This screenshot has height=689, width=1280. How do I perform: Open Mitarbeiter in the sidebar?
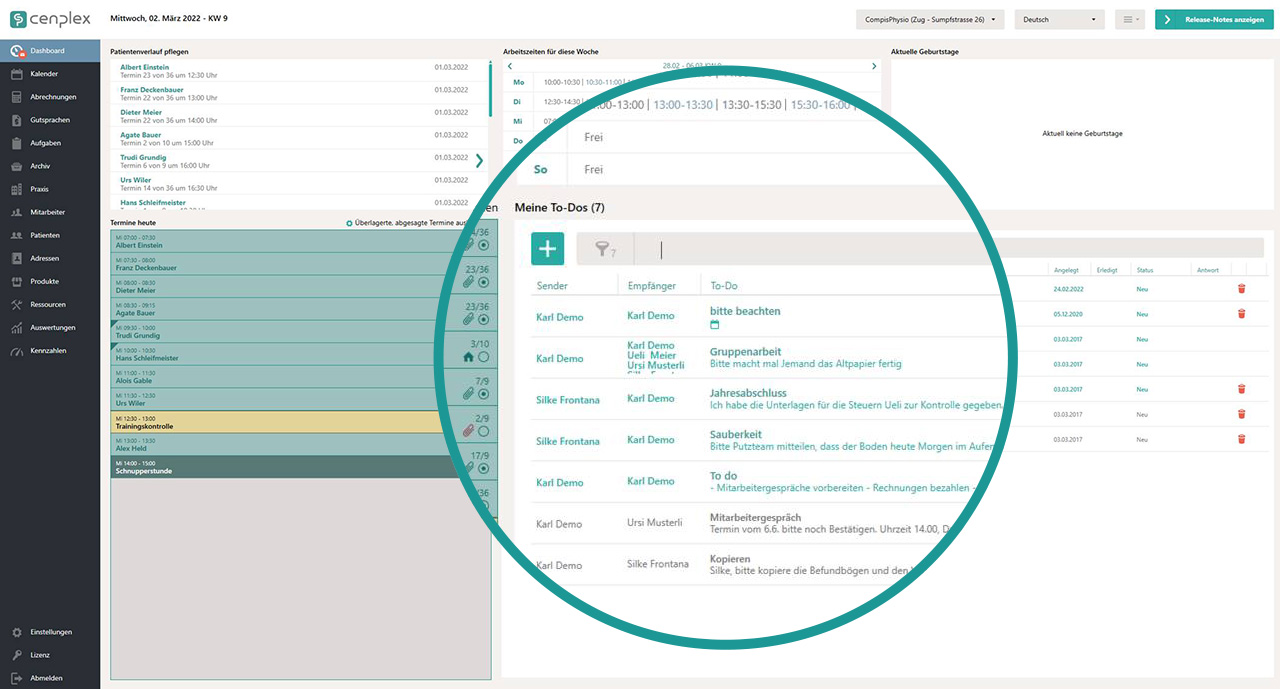[50, 212]
